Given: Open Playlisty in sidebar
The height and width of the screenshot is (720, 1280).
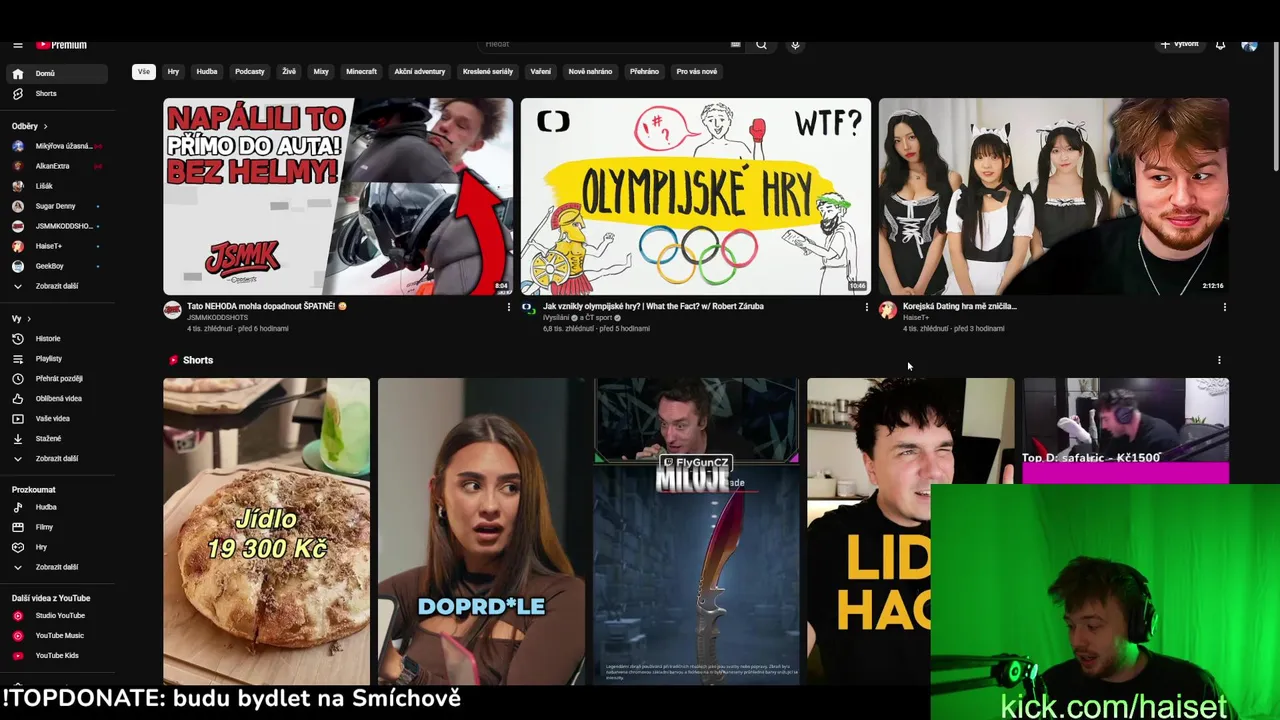Looking at the screenshot, I should point(56,358).
